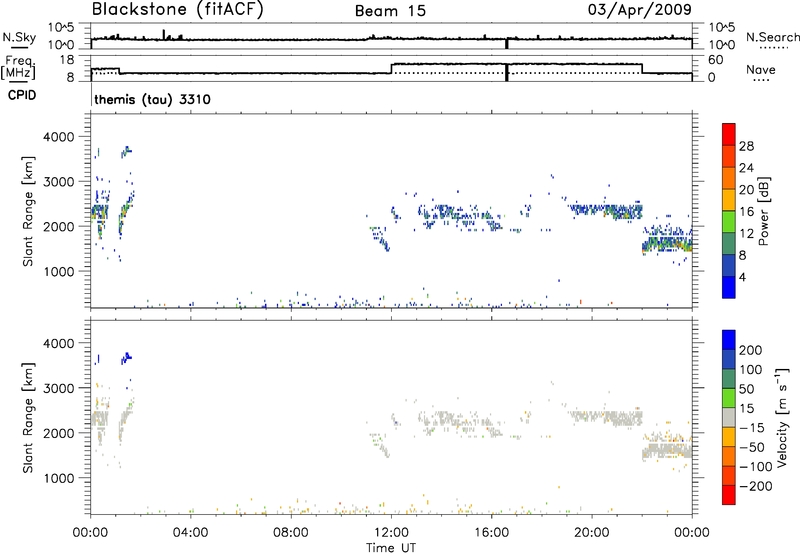Screen dimensions: 800x554
Task: Click the "Power [dB]" color bar title
Action: coord(764,211)
